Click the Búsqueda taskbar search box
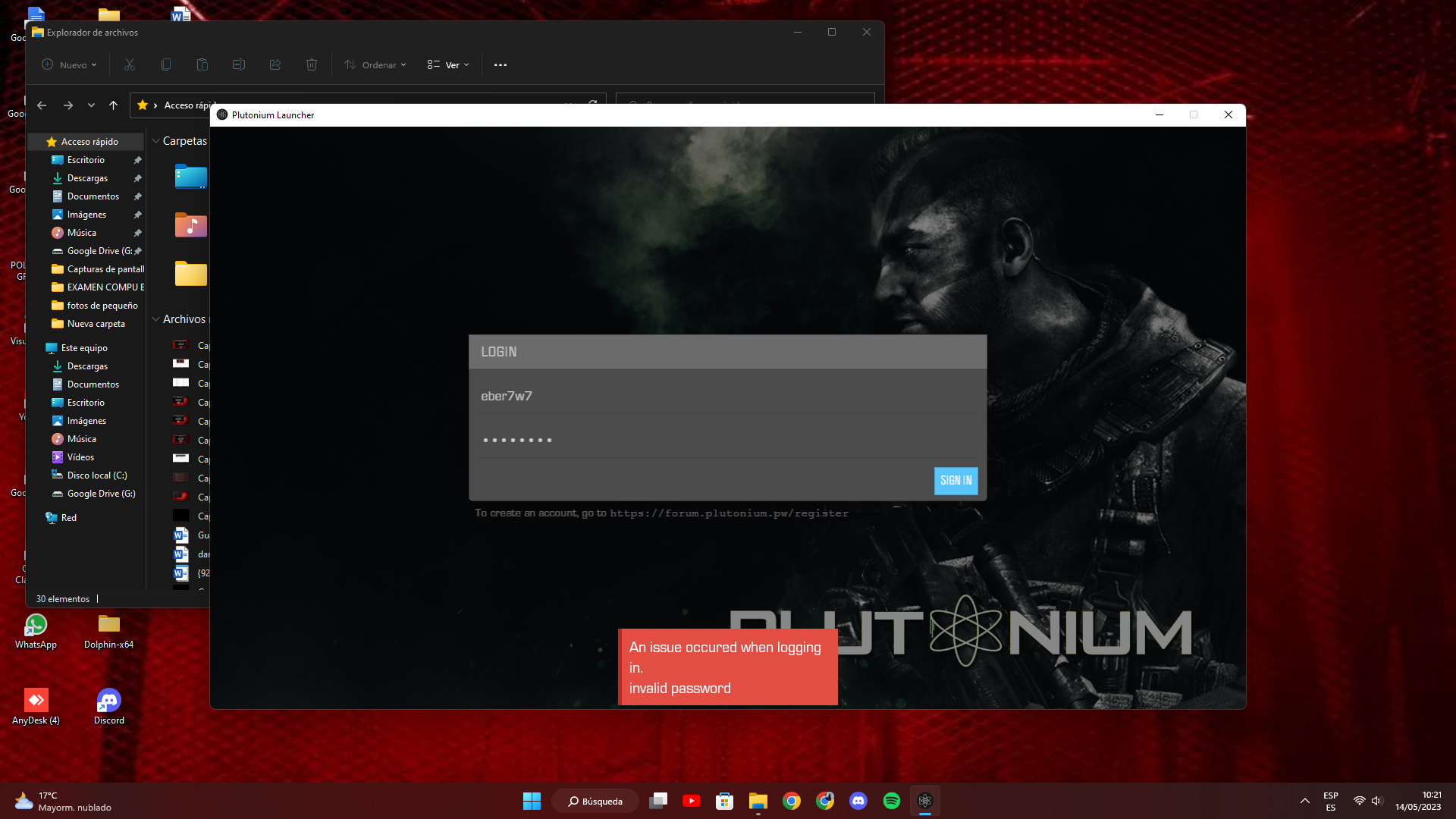The width and height of the screenshot is (1456, 819). [595, 801]
